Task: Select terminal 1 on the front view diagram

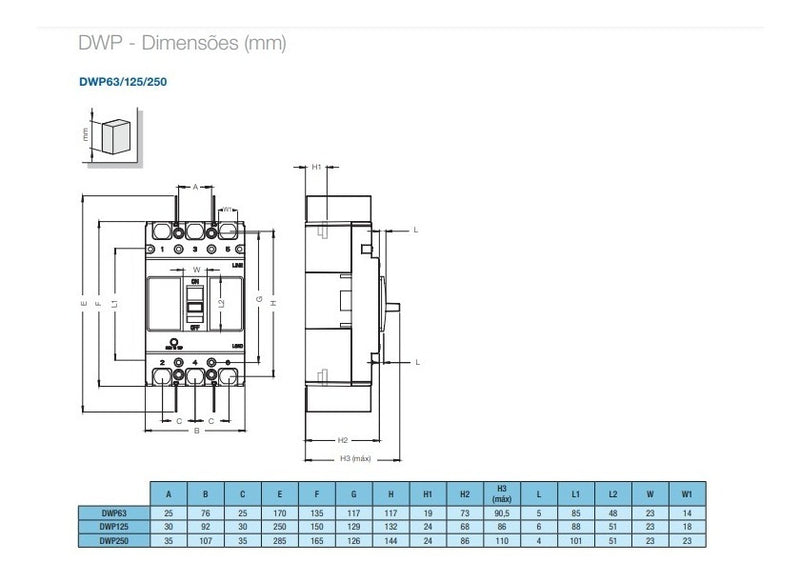Action: [x=161, y=247]
